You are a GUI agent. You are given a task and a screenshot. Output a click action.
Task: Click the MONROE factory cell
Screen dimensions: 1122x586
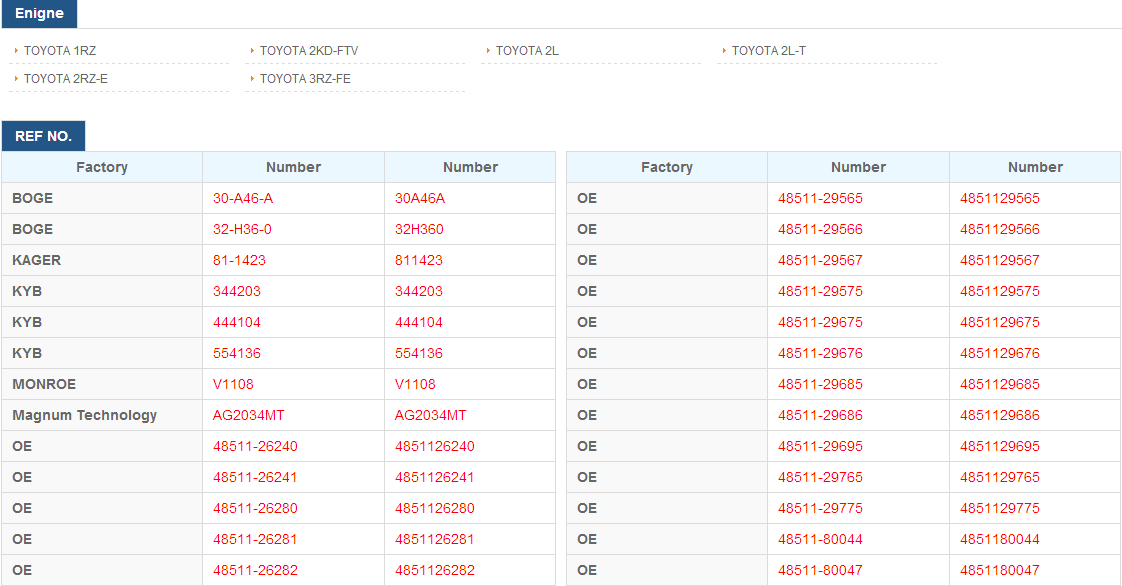point(102,384)
